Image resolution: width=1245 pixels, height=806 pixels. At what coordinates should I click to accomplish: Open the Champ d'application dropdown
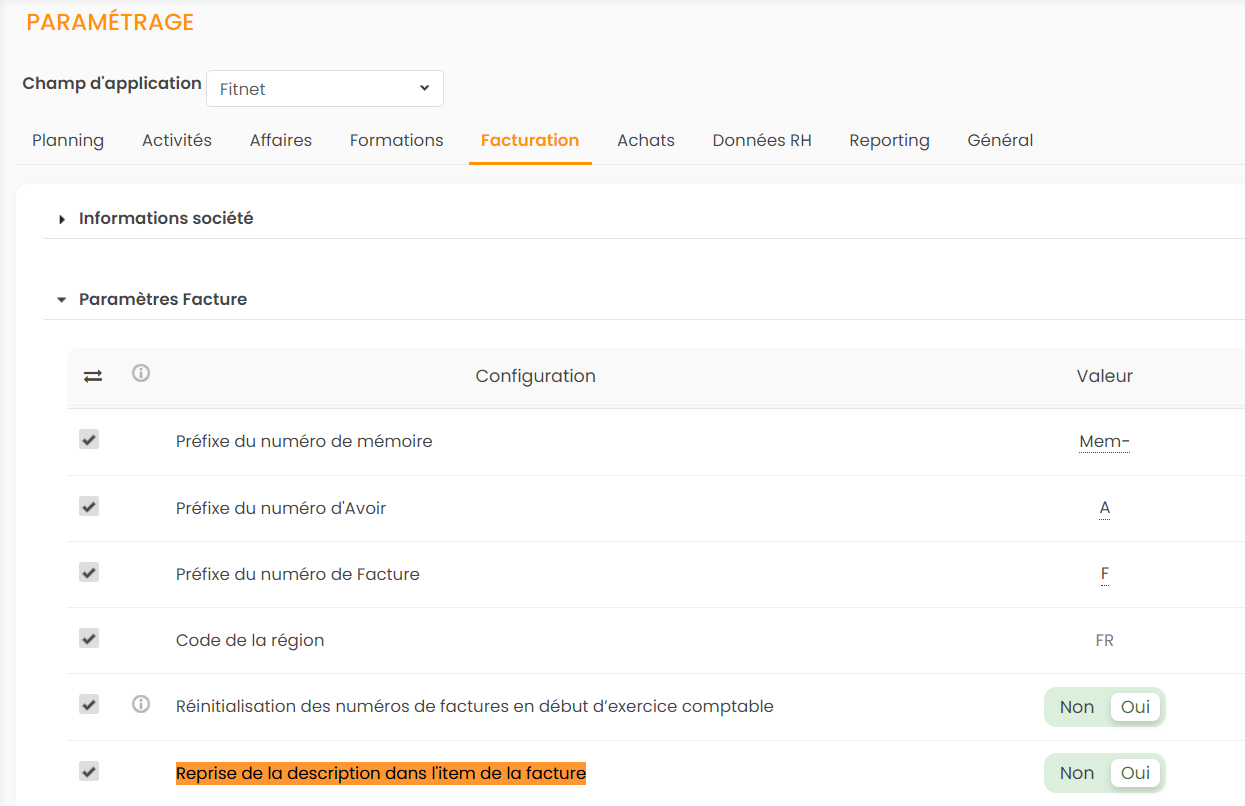324,89
